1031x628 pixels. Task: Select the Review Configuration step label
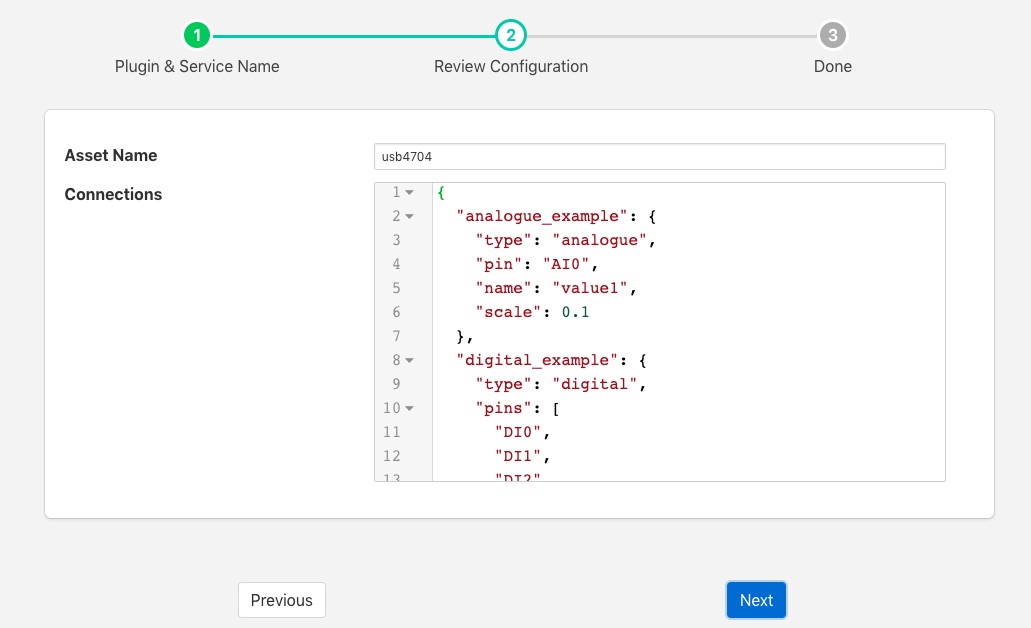(511, 66)
